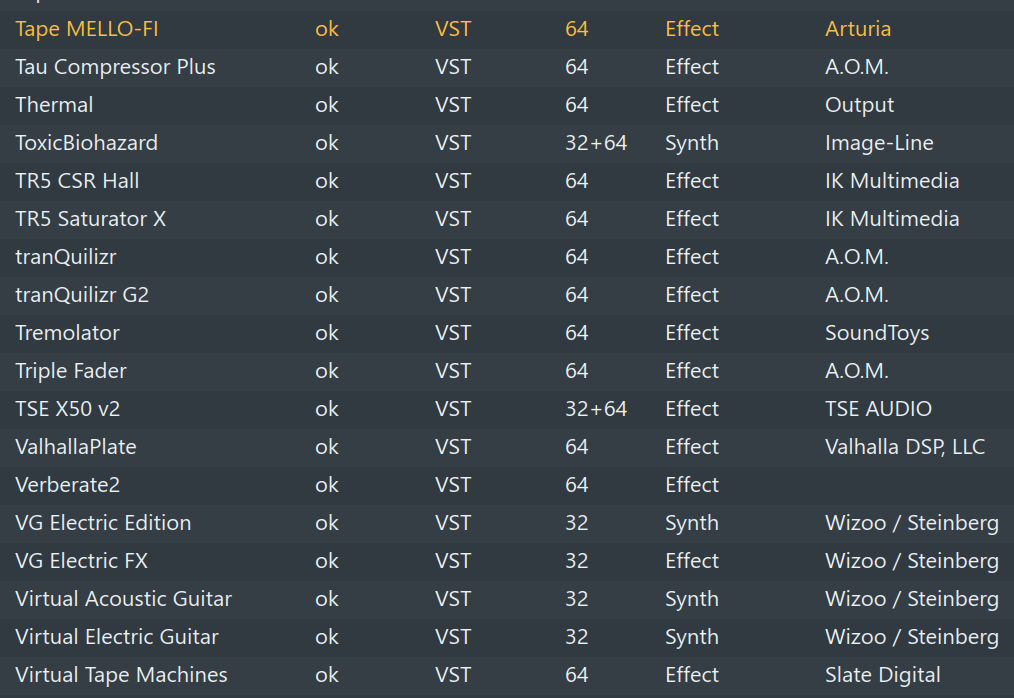Select the VG Electric Edition synth
This screenshot has height=698, width=1014.
[103, 523]
